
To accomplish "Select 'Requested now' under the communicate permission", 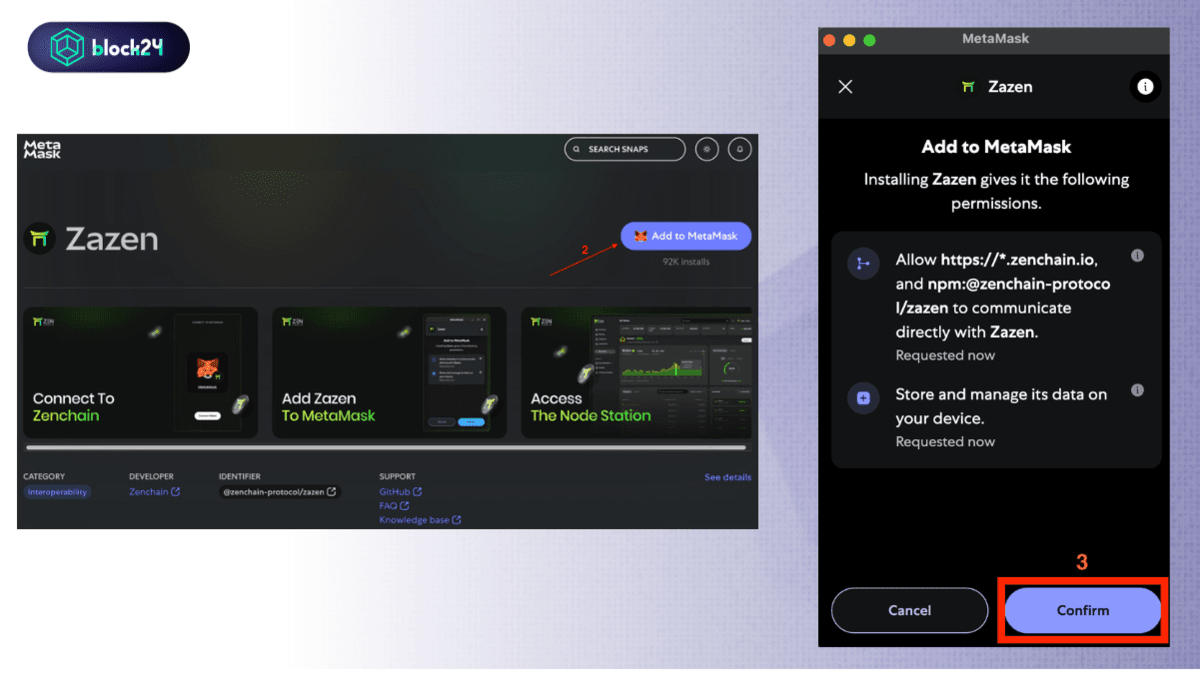I will click(945, 356).
